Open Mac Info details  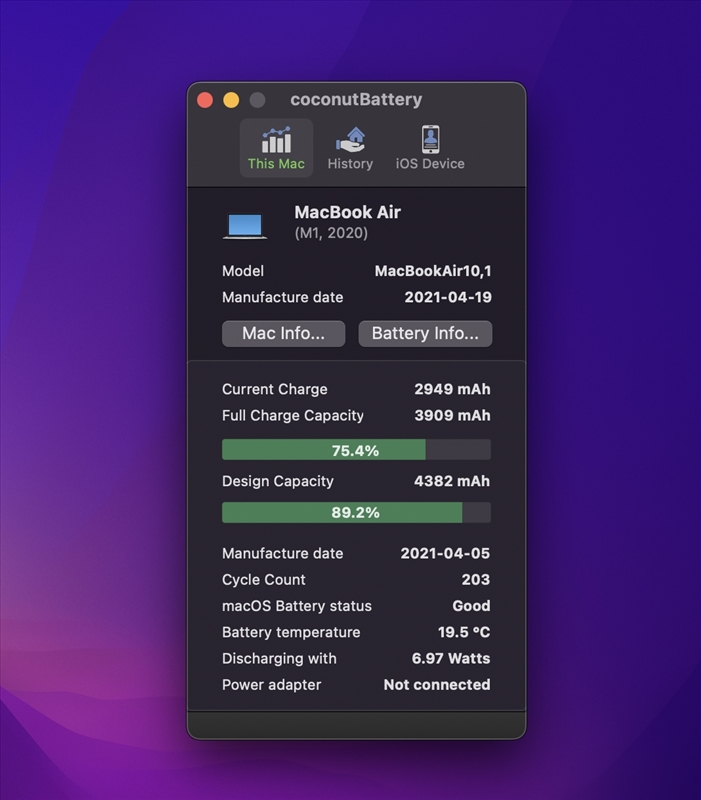pos(284,334)
